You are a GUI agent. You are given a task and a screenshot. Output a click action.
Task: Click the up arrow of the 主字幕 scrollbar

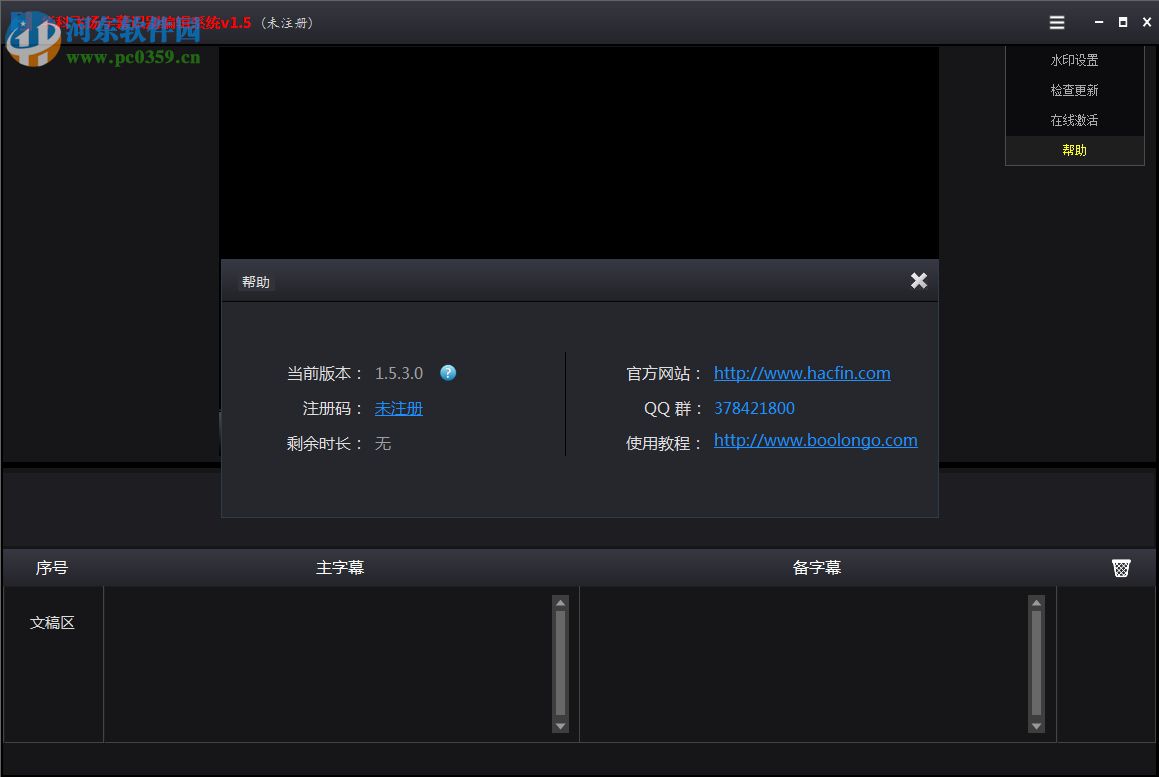(x=560, y=602)
